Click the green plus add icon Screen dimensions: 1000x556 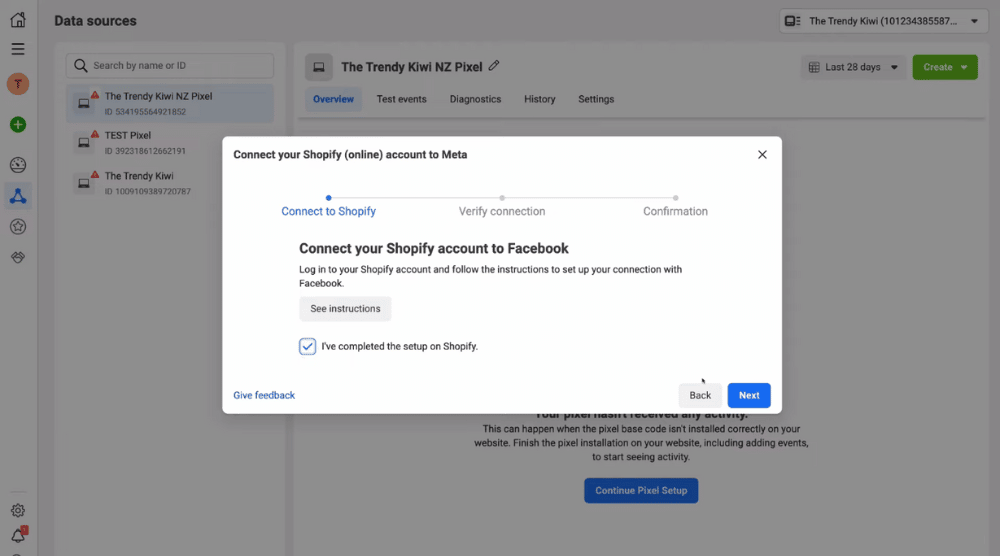pos(18,124)
